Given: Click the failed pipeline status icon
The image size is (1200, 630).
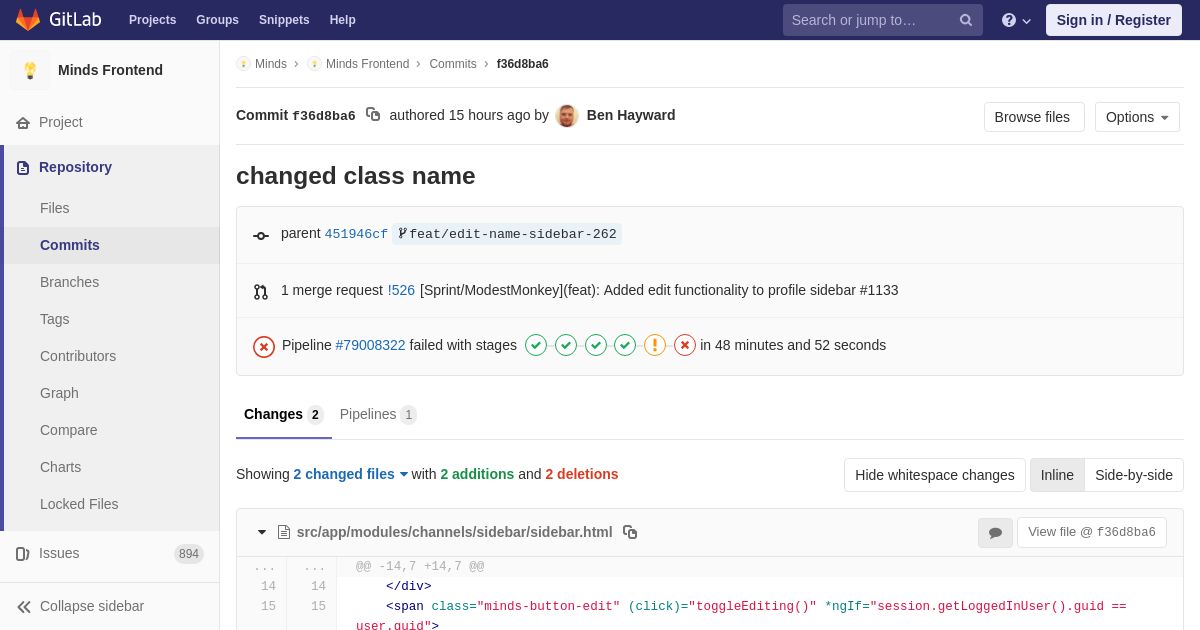Looking at the screenshot, I should tap(264, 346).
